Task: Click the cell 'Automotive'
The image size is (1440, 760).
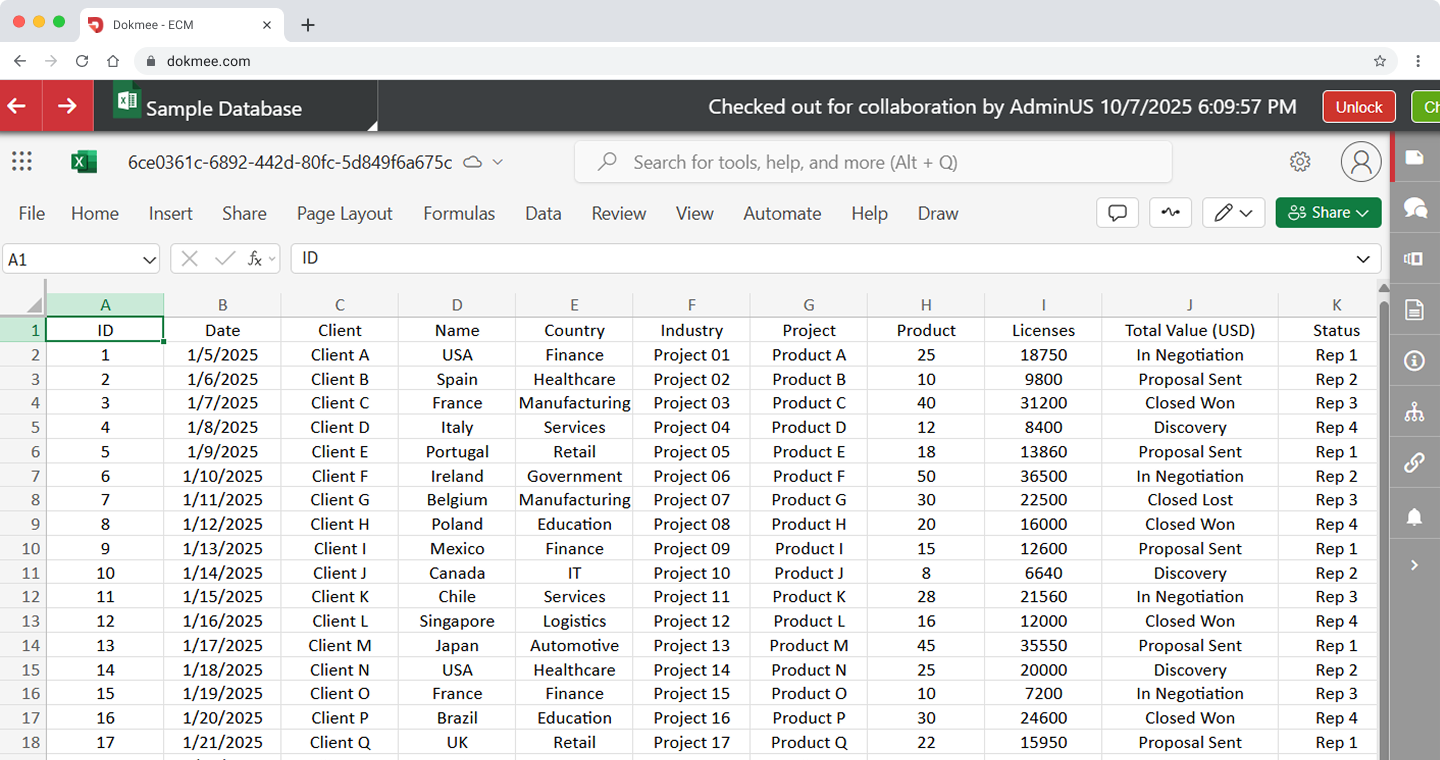Action: pos(574,646)
